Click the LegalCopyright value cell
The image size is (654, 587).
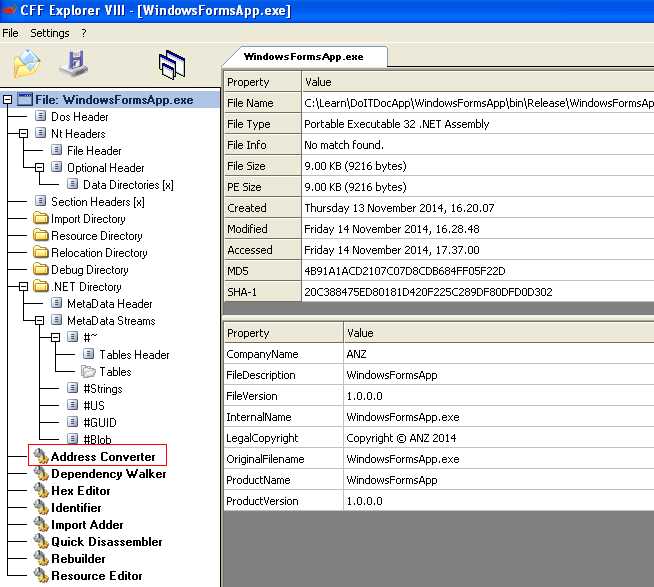click(499, 438)
